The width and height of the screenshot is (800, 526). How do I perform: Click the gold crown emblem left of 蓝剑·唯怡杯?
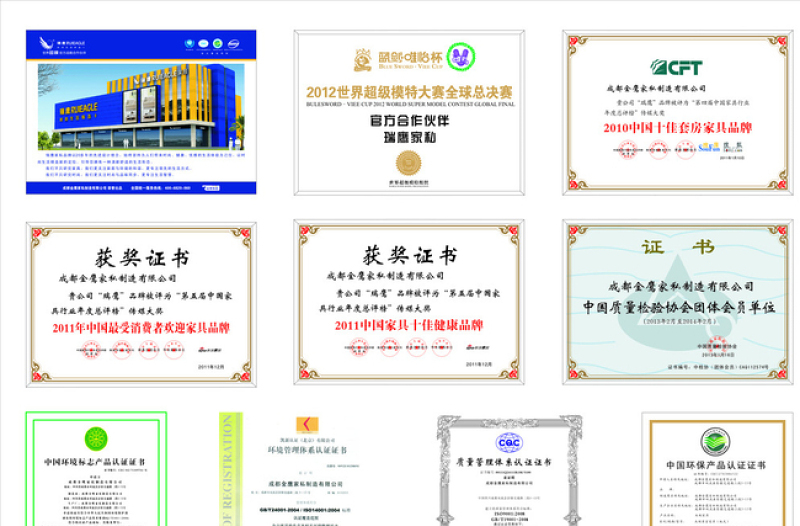click(363, 60)
